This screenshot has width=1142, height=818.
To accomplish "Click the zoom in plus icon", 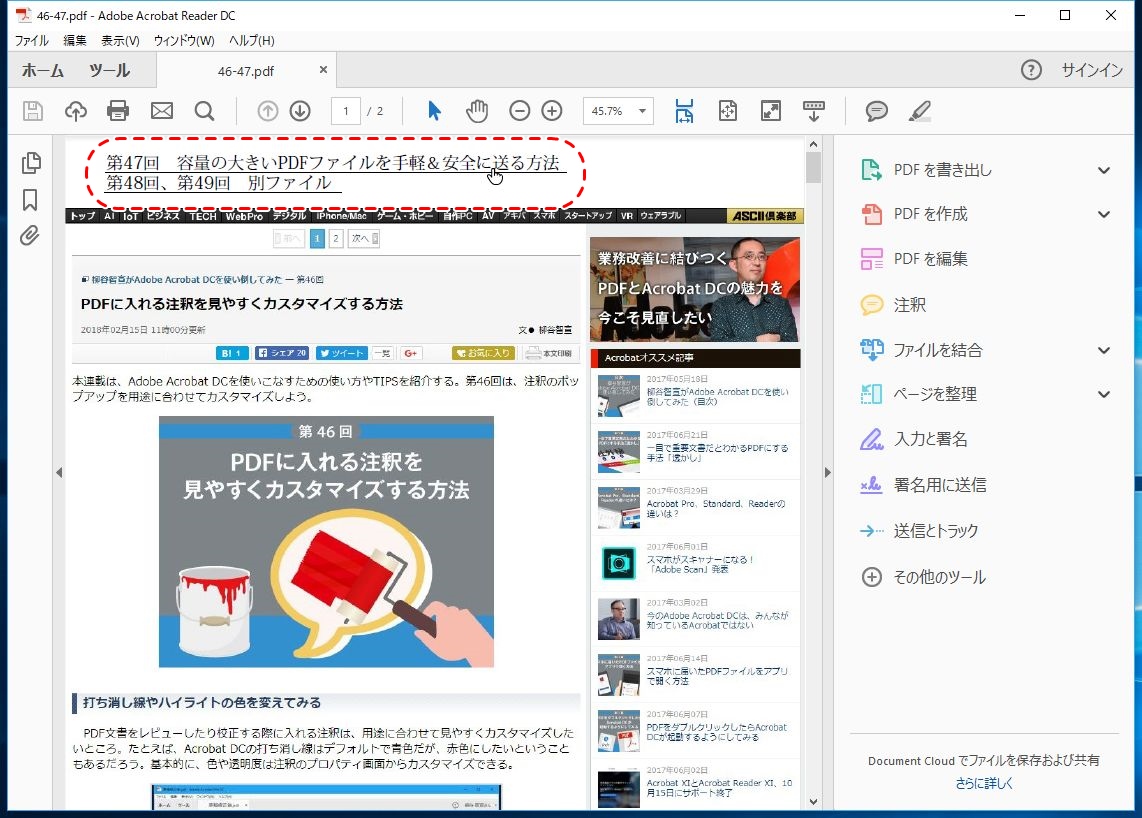I will click(x=551, y=111).
